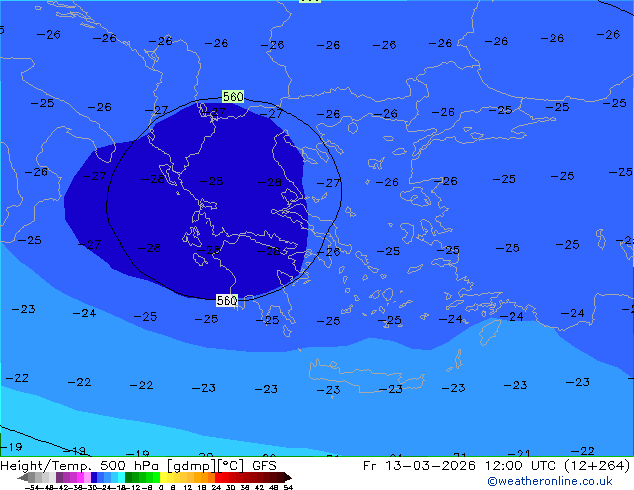Click the 54 value at the legend's right end

pyautogui.click(x=288, y=487)
